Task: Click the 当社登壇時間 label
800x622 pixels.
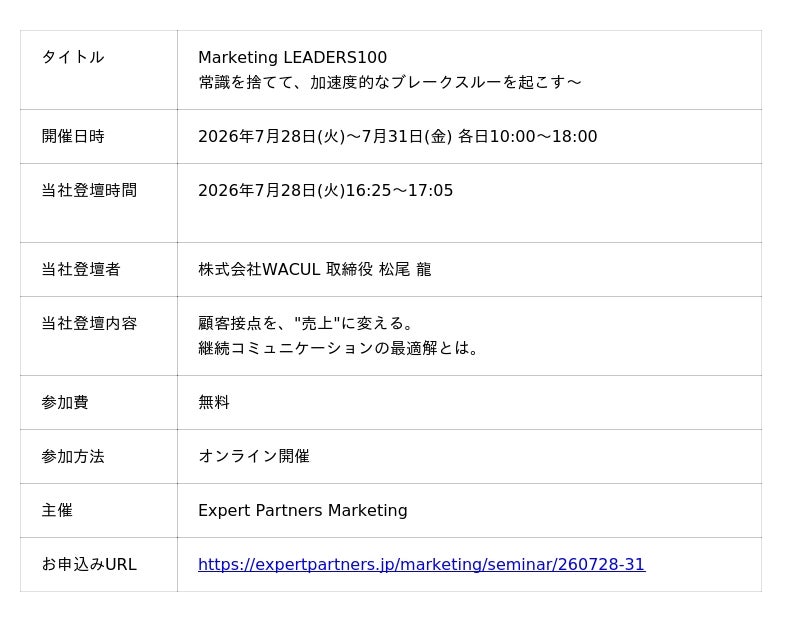Action: (89, 190)
